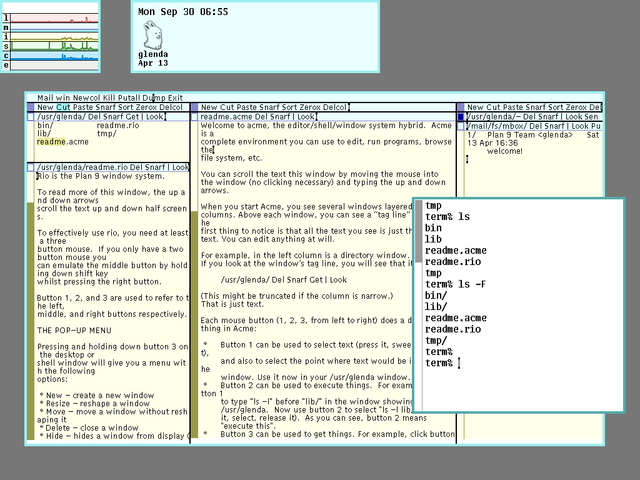The image size is (640, 480).
Task: Click the 'c' blue graph in stats
Action: click(54, 56)
